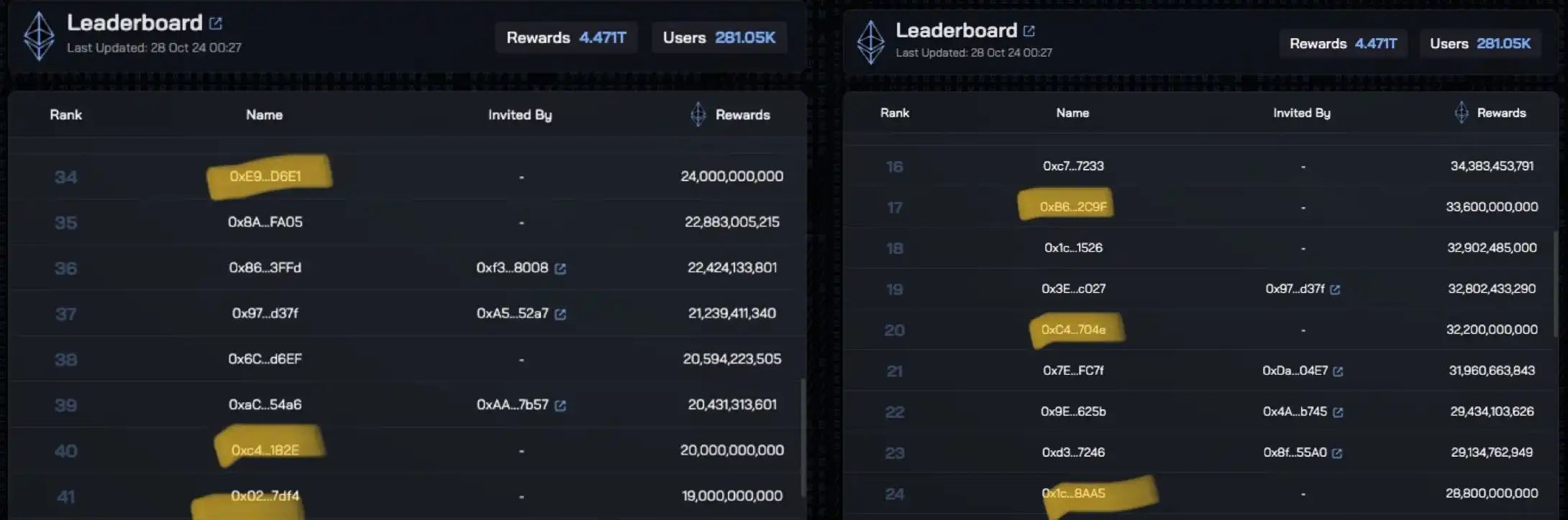Open highlighted address 0xC4...704e at rank 20
The width and height of the screenshot is (1568, 520).
tap(1073, 329)
